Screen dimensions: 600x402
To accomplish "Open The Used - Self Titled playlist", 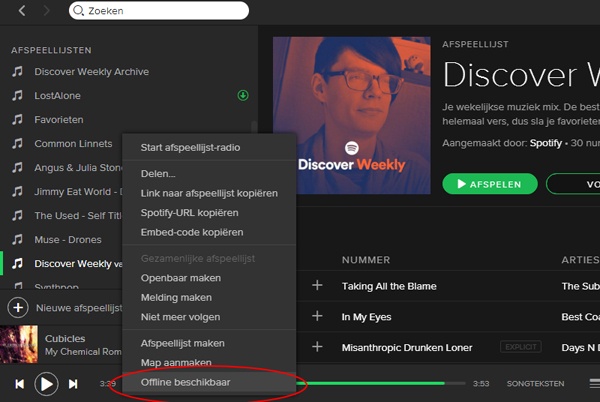I will click(x=78, y=216).
